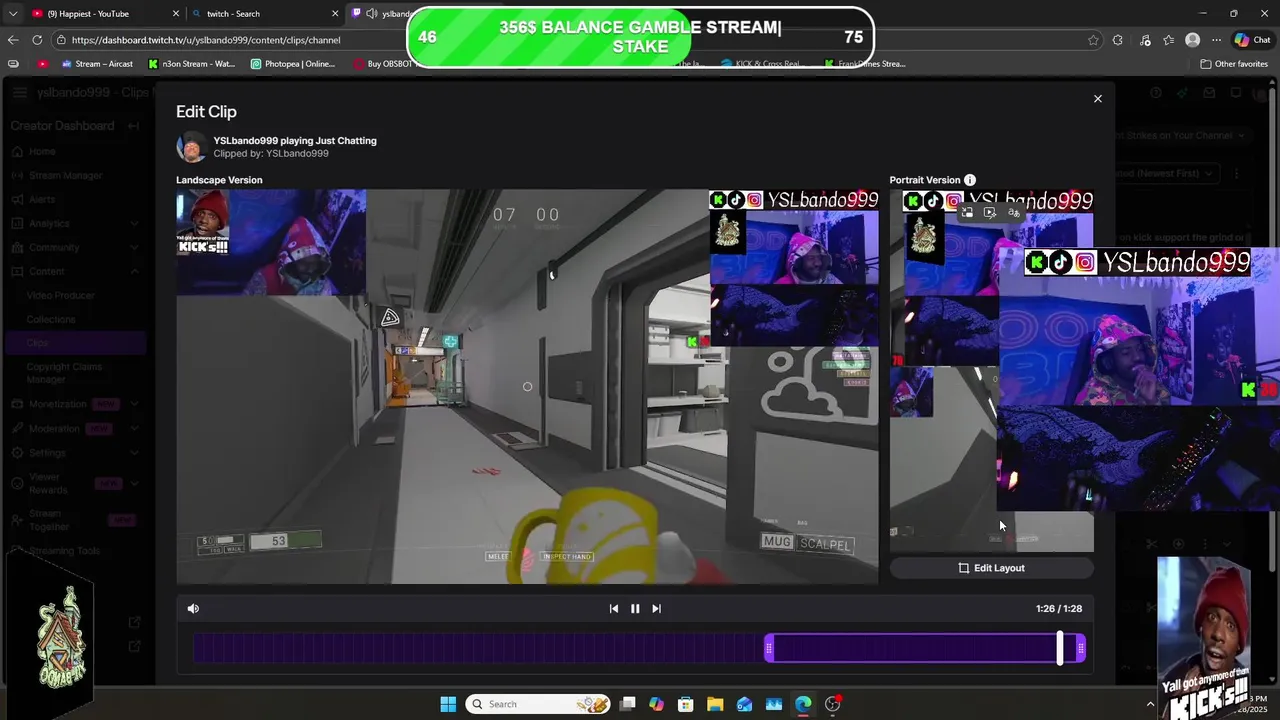Viewport: 1280px width, 720px height.
Task: Open Task View from the taskbar
Action: pyautogui.click(x=628, y=704)
